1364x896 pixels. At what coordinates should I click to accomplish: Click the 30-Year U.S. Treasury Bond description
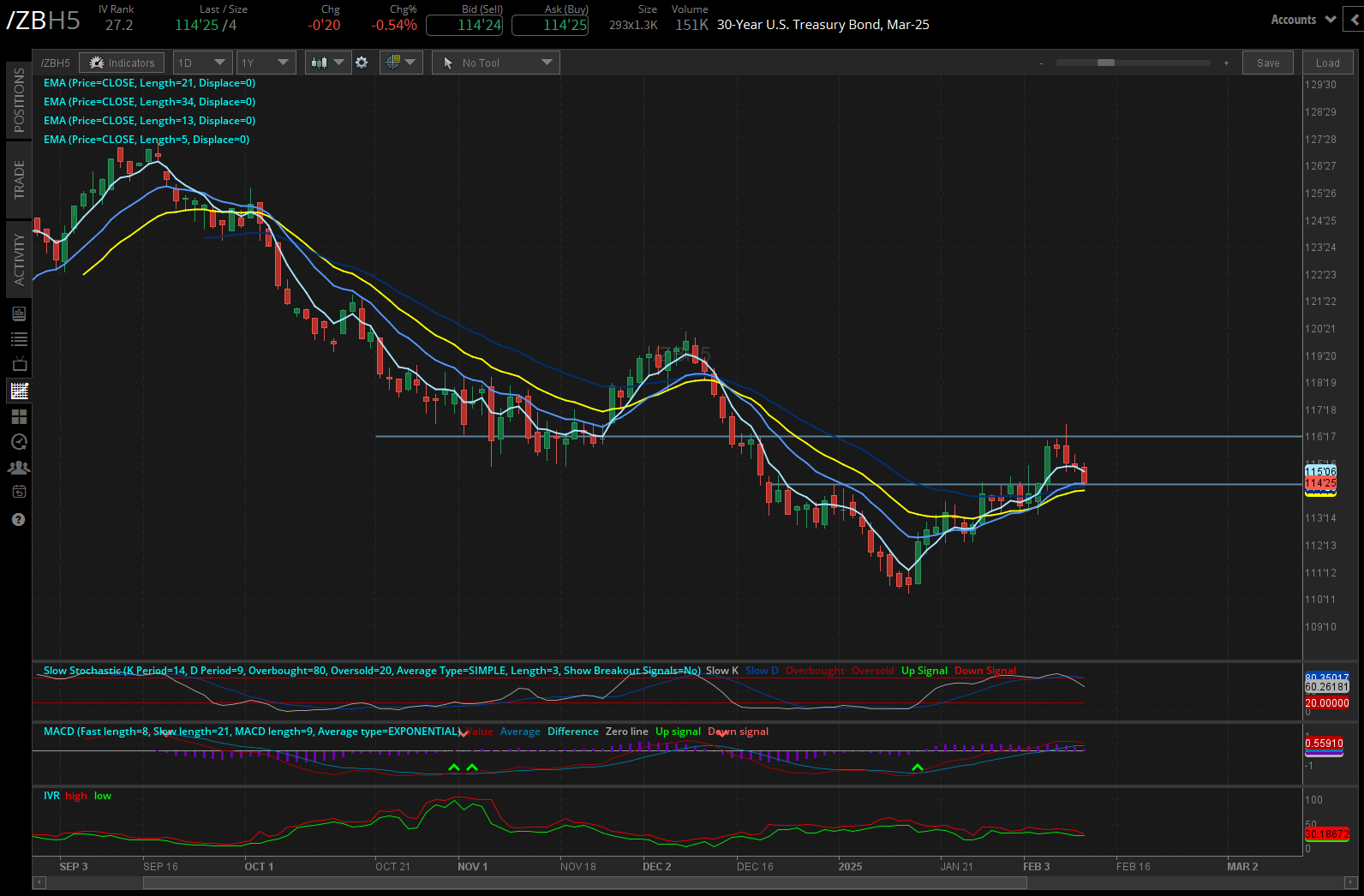click(x=823, y=25)
